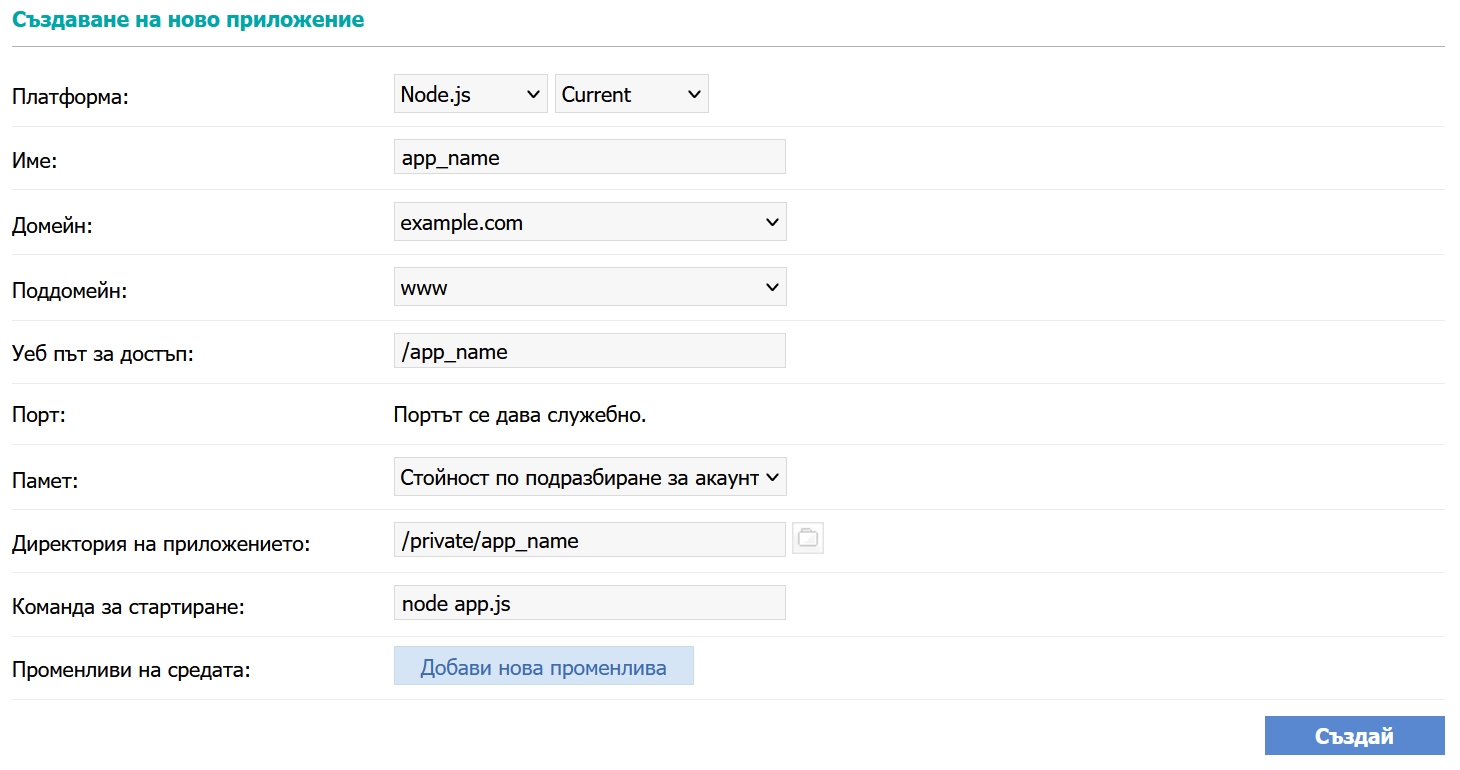This screenshot has width=1460, height=770.
Task: Click the Домейн label
Action: (x=52, y=226)
